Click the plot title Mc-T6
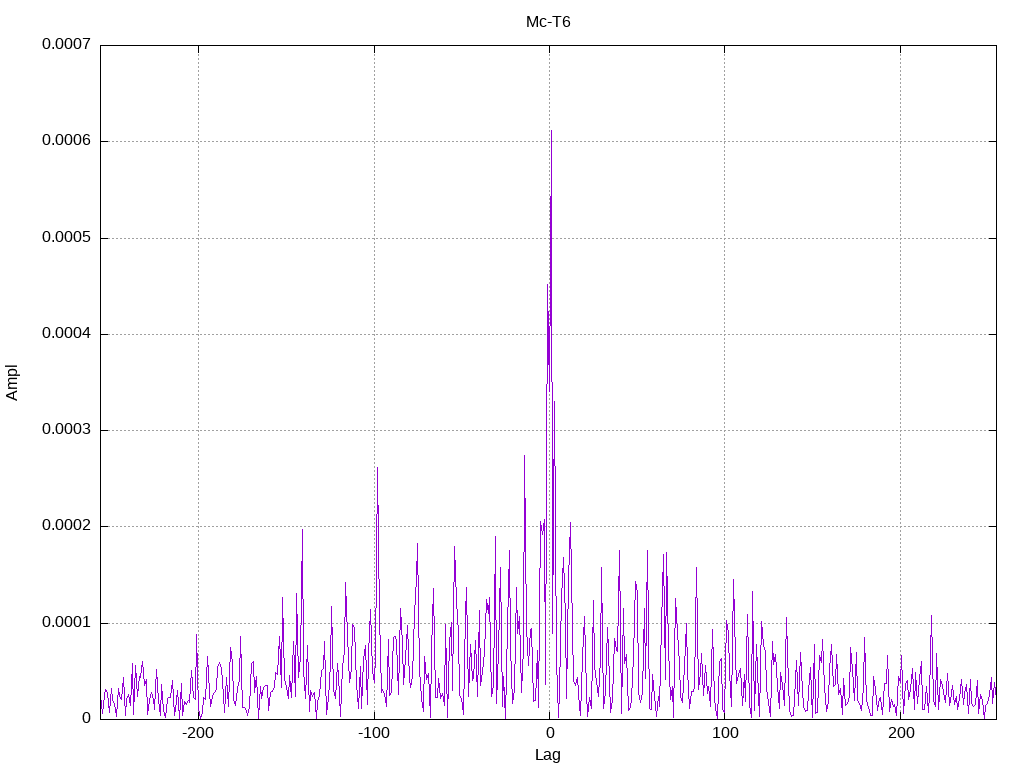Image resolution: width=1024 pixels, height=768 pixels. pyautogui.click(x=548, y=22)
